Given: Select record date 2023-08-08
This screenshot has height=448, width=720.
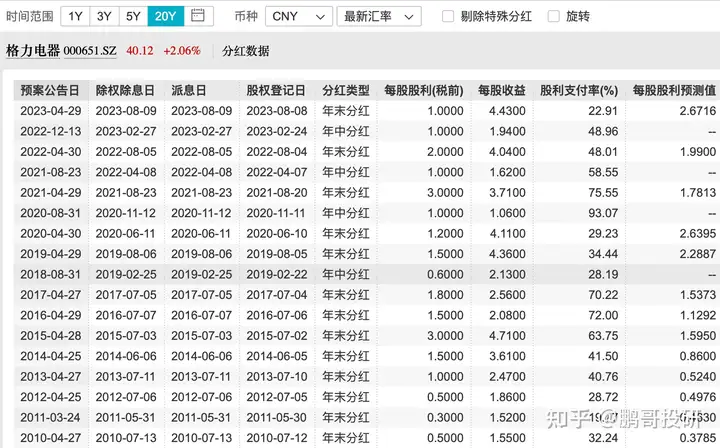Looking at the screenshot, I should 277,111.
